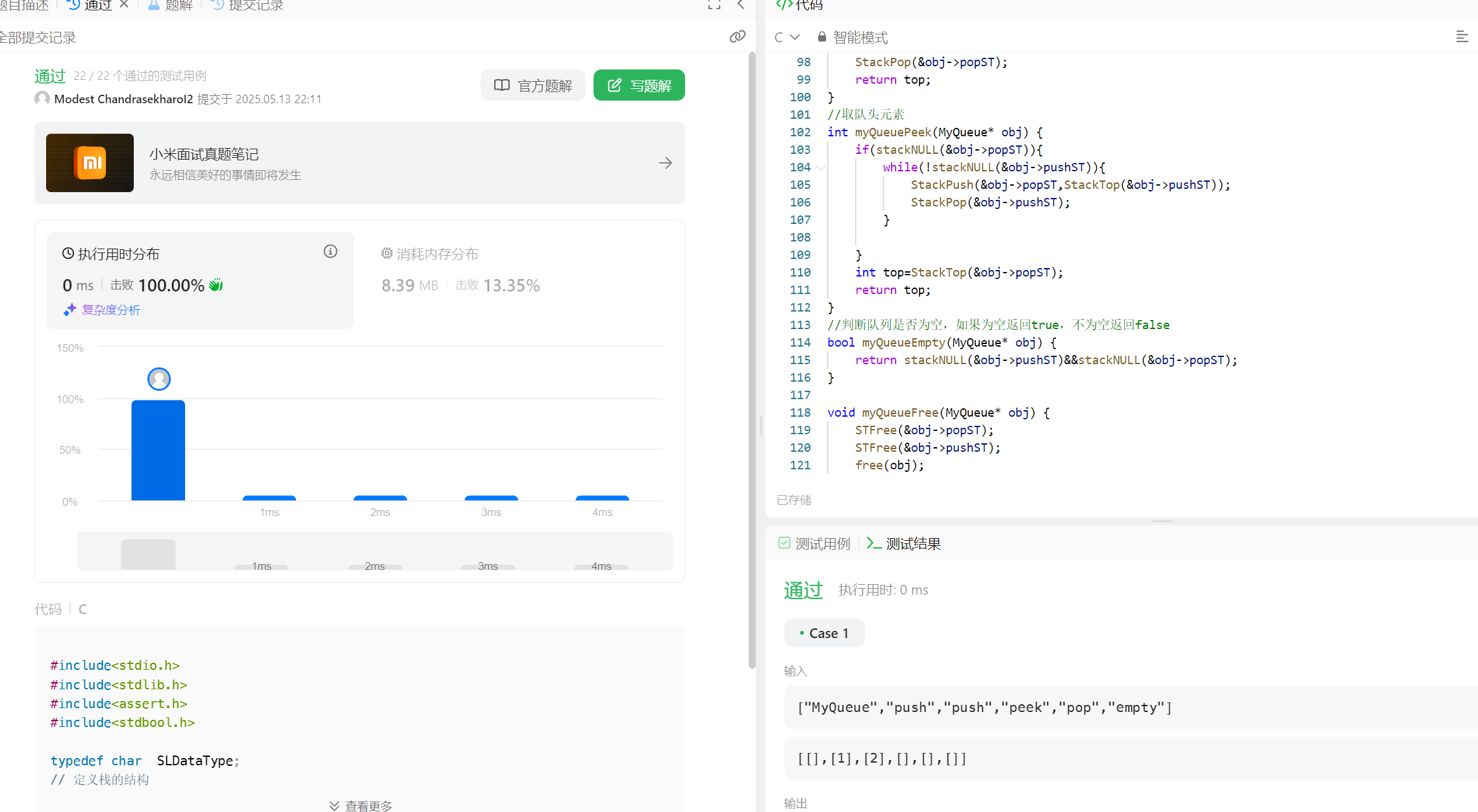Click the green 写题解 button
This screenshot has width=1478, height=812.
[x=639, y=86]
